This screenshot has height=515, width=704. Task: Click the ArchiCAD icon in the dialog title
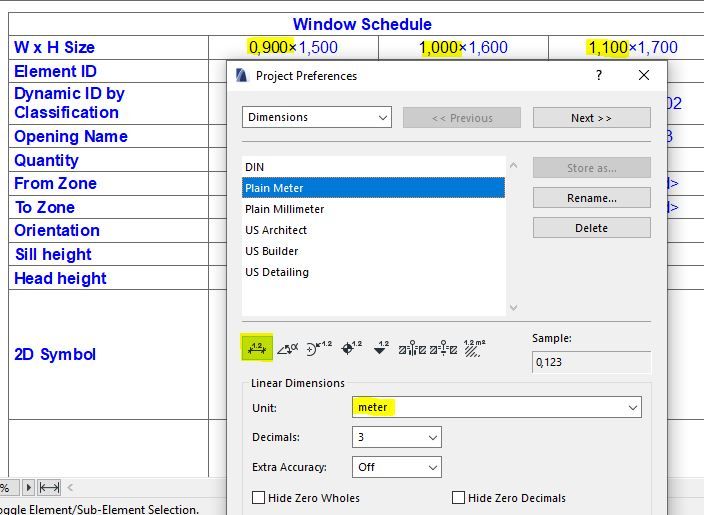click(242, 75)
